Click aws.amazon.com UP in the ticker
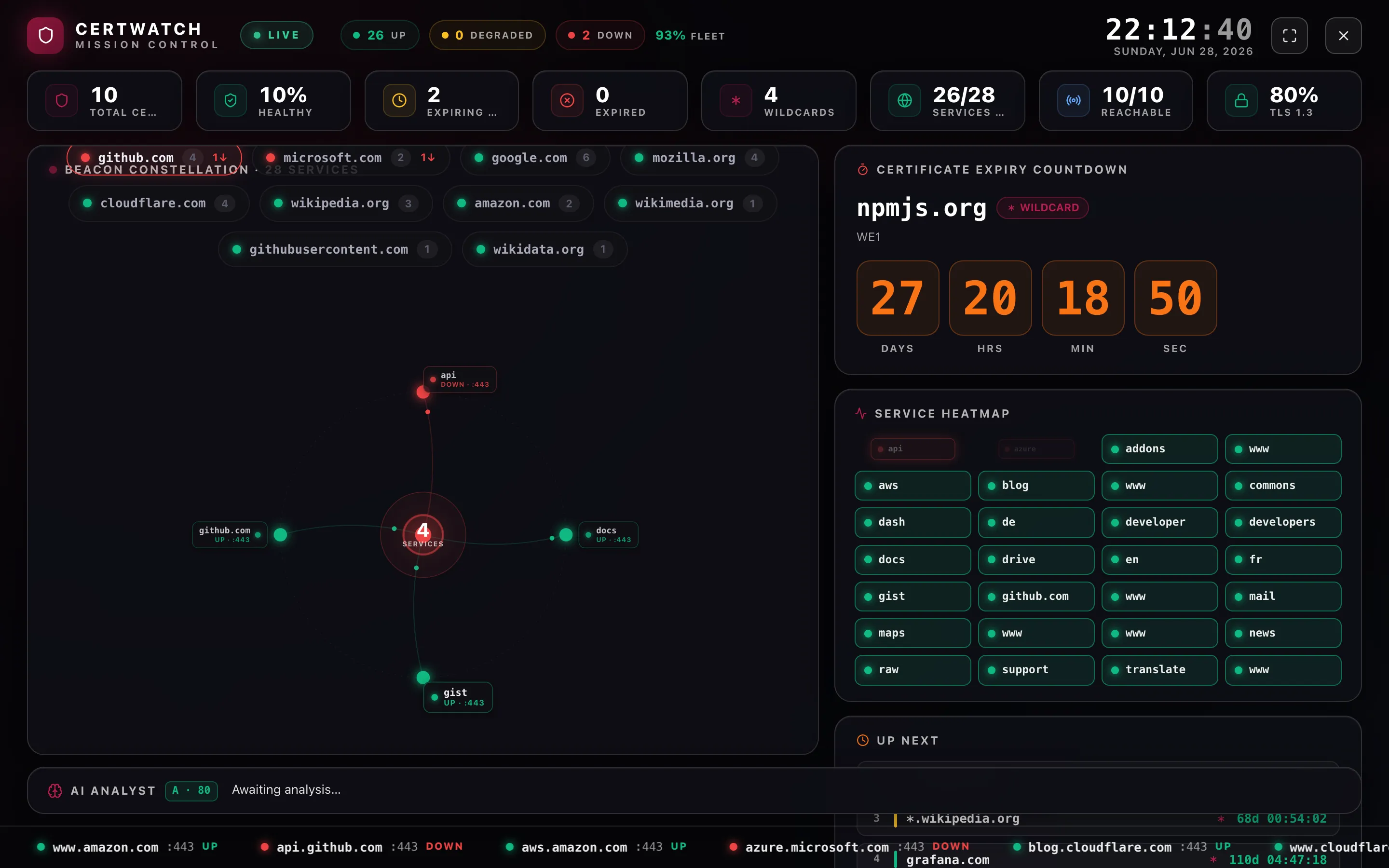Screen dimensions: 1389x868 596,847
